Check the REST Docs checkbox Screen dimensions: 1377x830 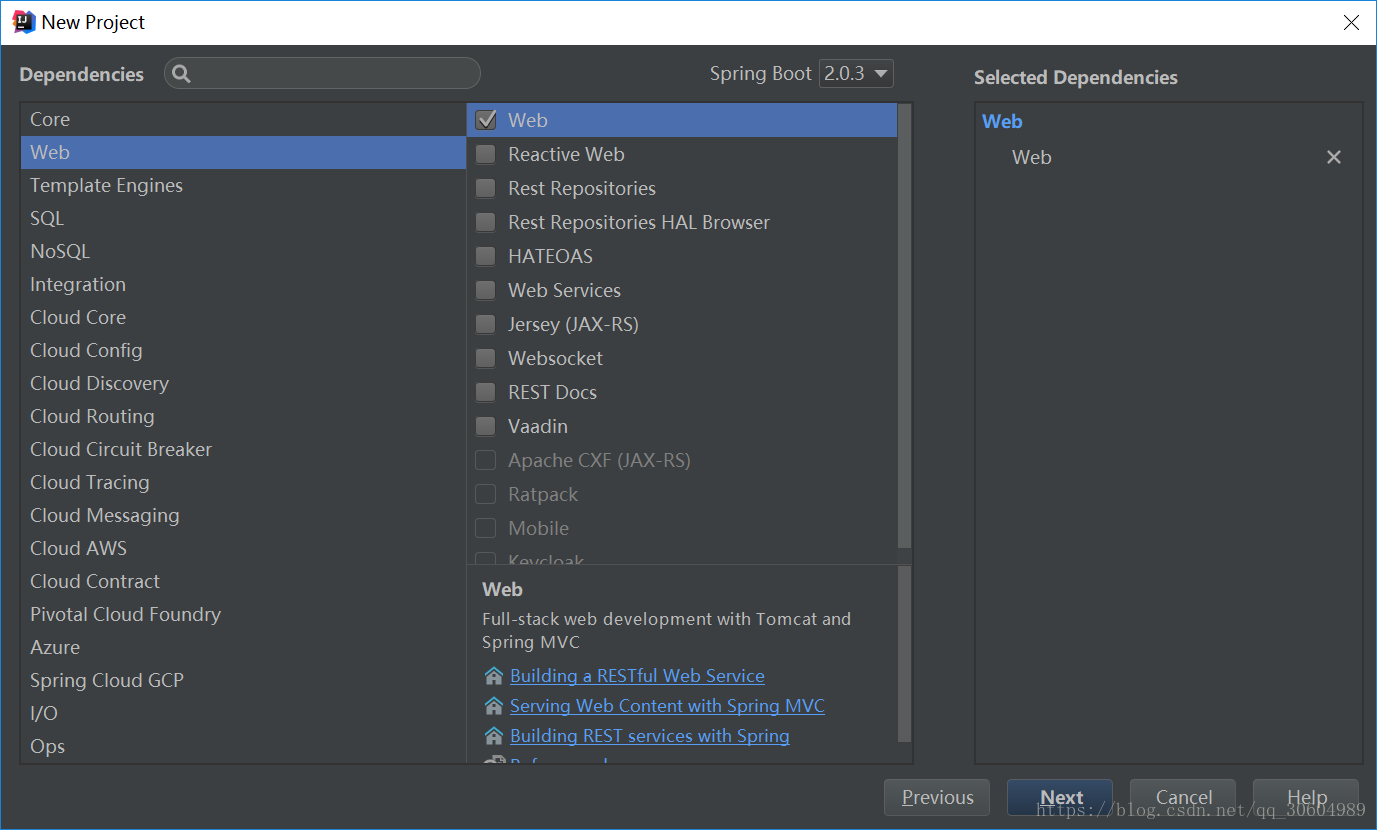[x=485, y=392]
